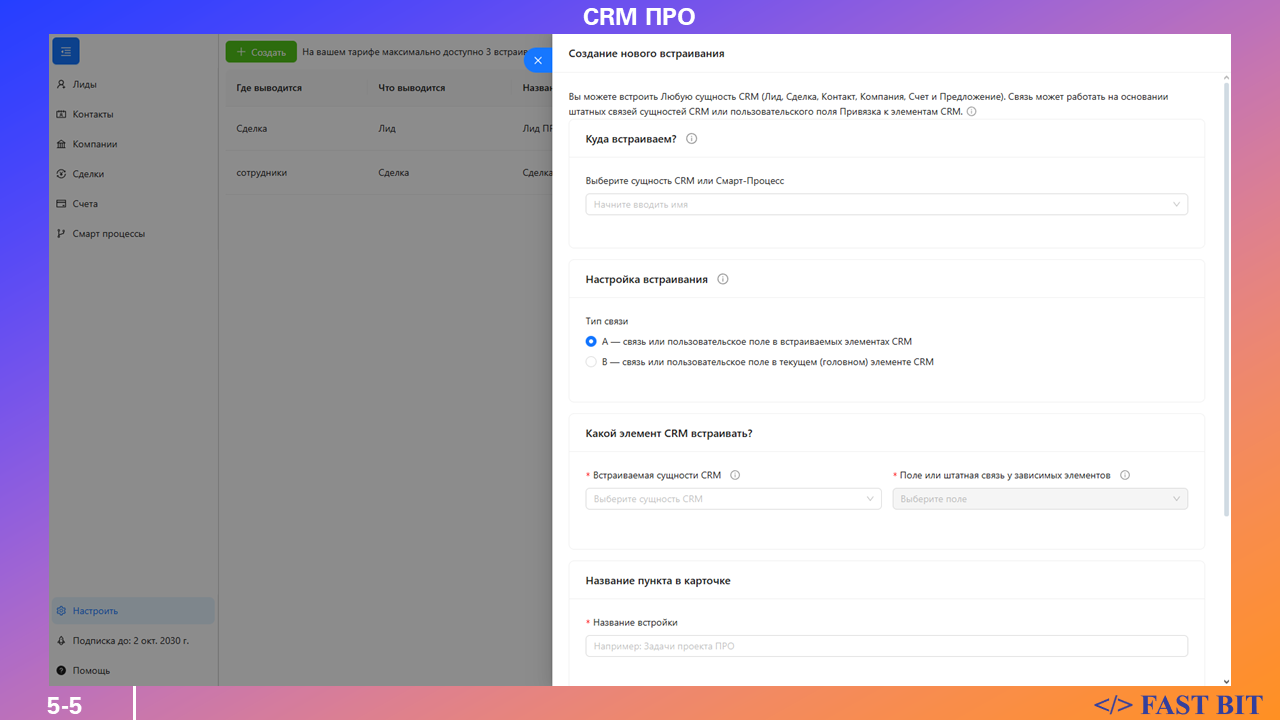Click the Название встройки text field
1280x720 pixels.
click(x=887, y=646)
